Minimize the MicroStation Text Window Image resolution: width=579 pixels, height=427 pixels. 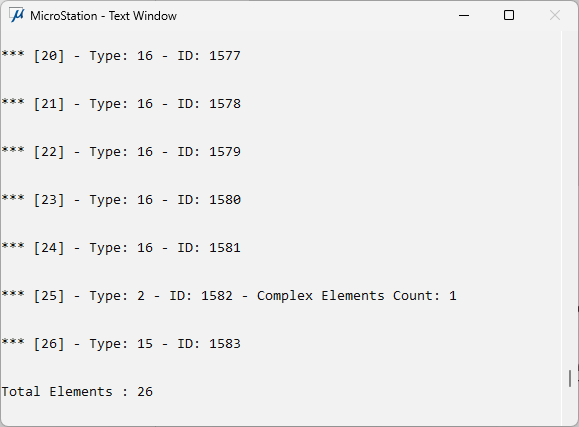tap(464, 16)
